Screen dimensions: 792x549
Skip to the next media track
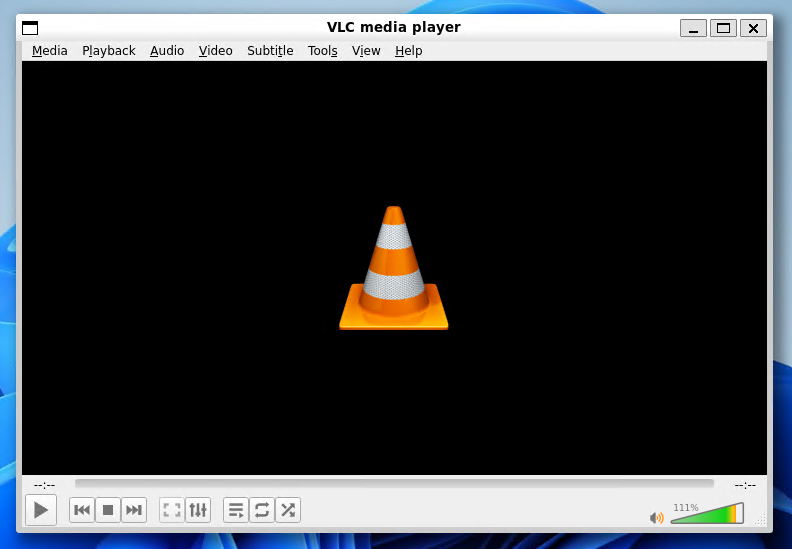click(134, 510)
